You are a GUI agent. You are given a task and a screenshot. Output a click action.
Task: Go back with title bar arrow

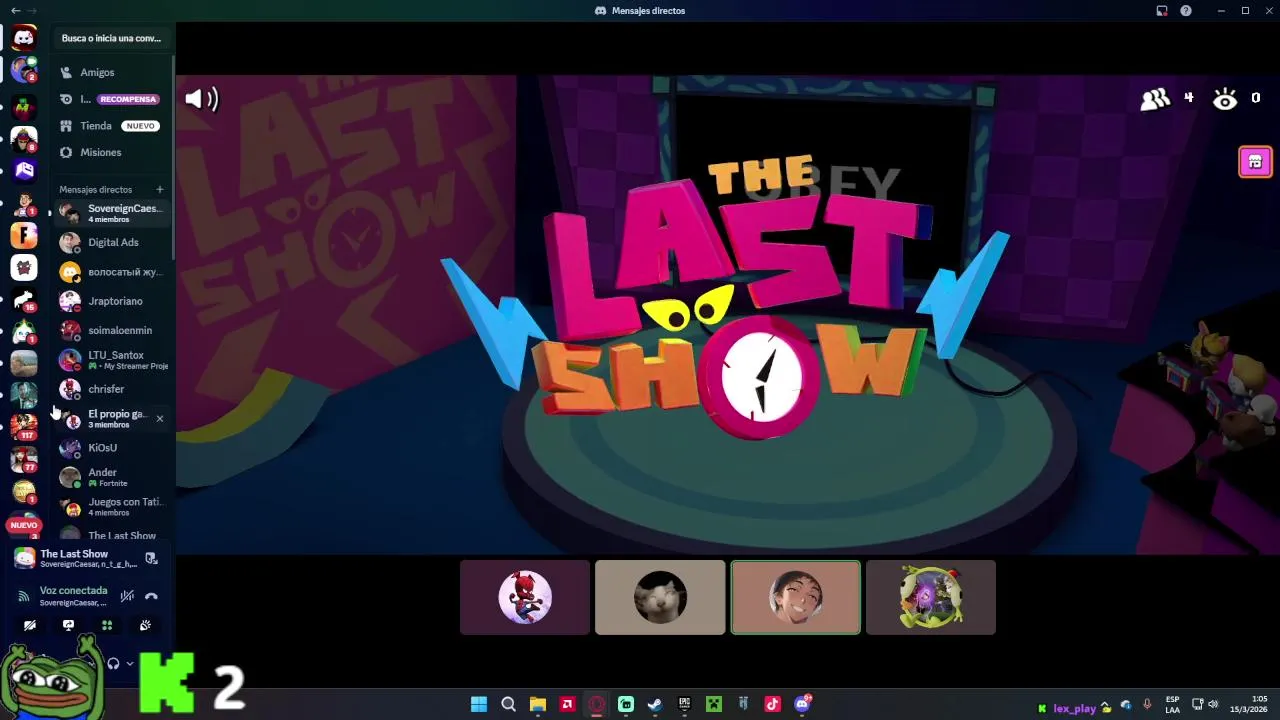coord(15,11)
